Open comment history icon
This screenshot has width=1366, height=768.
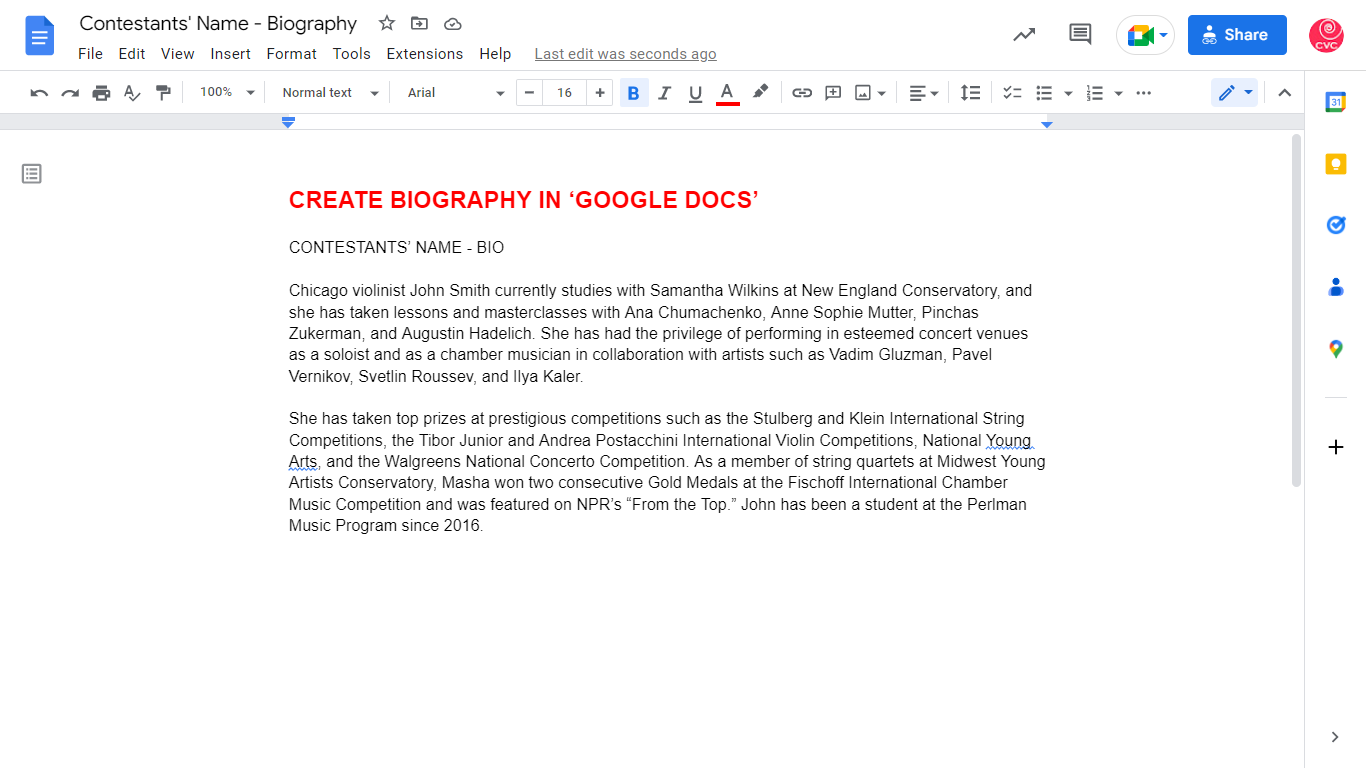tap(1080, 35)
